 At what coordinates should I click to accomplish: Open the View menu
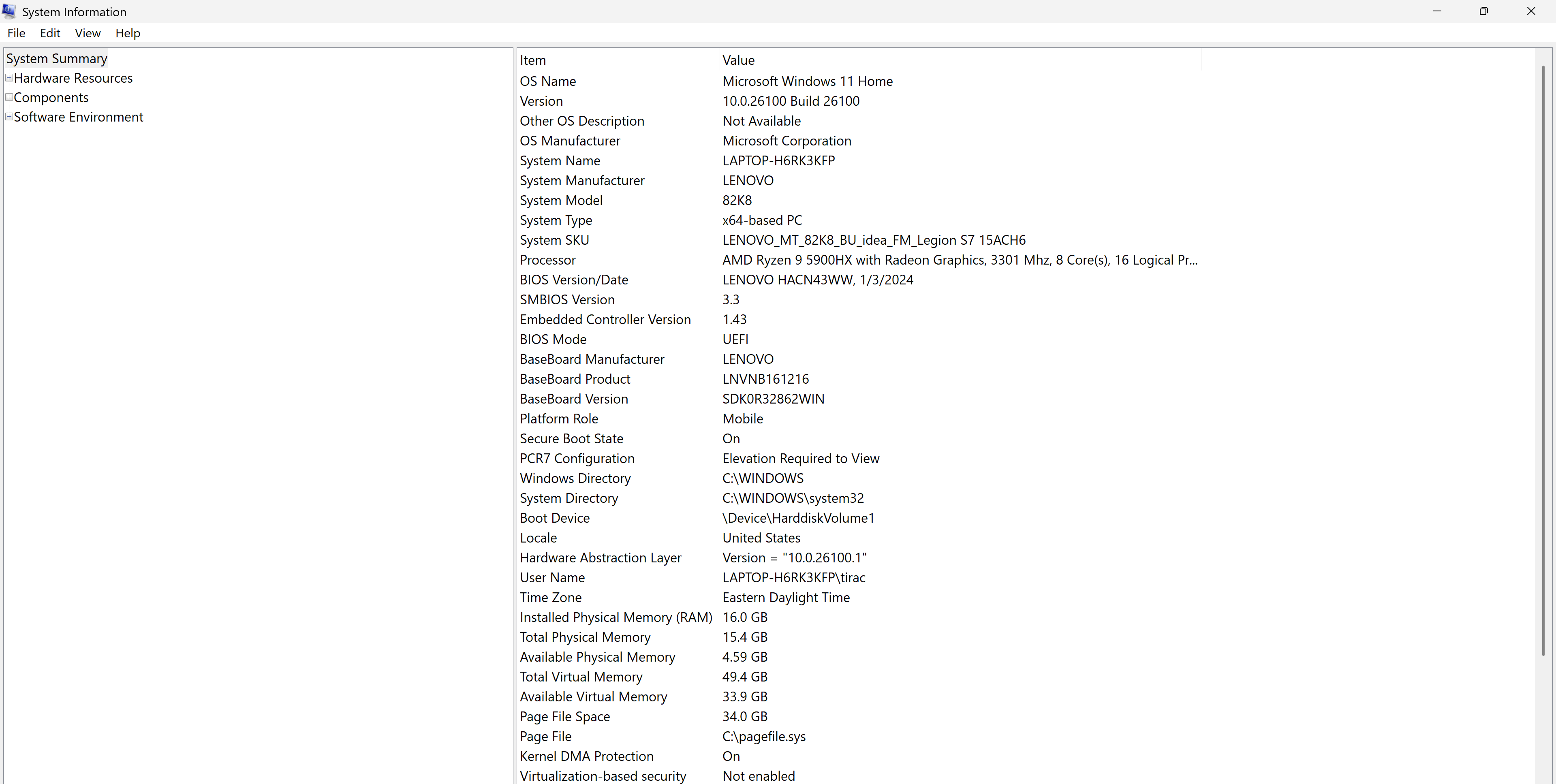(88, 33)
